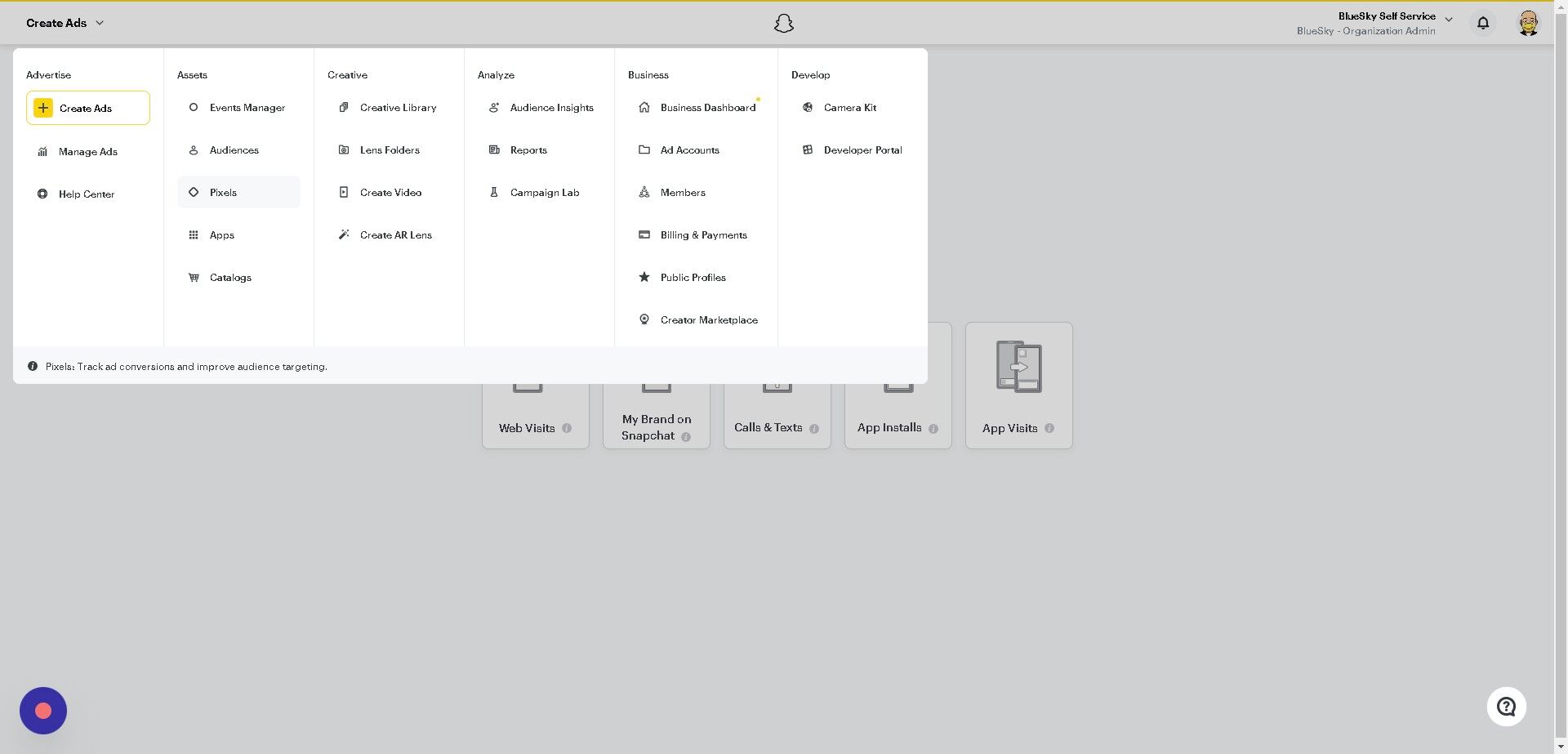Click the Public Profiles star icon
This screenshot has width=1568, height=754.
[644, 278]
